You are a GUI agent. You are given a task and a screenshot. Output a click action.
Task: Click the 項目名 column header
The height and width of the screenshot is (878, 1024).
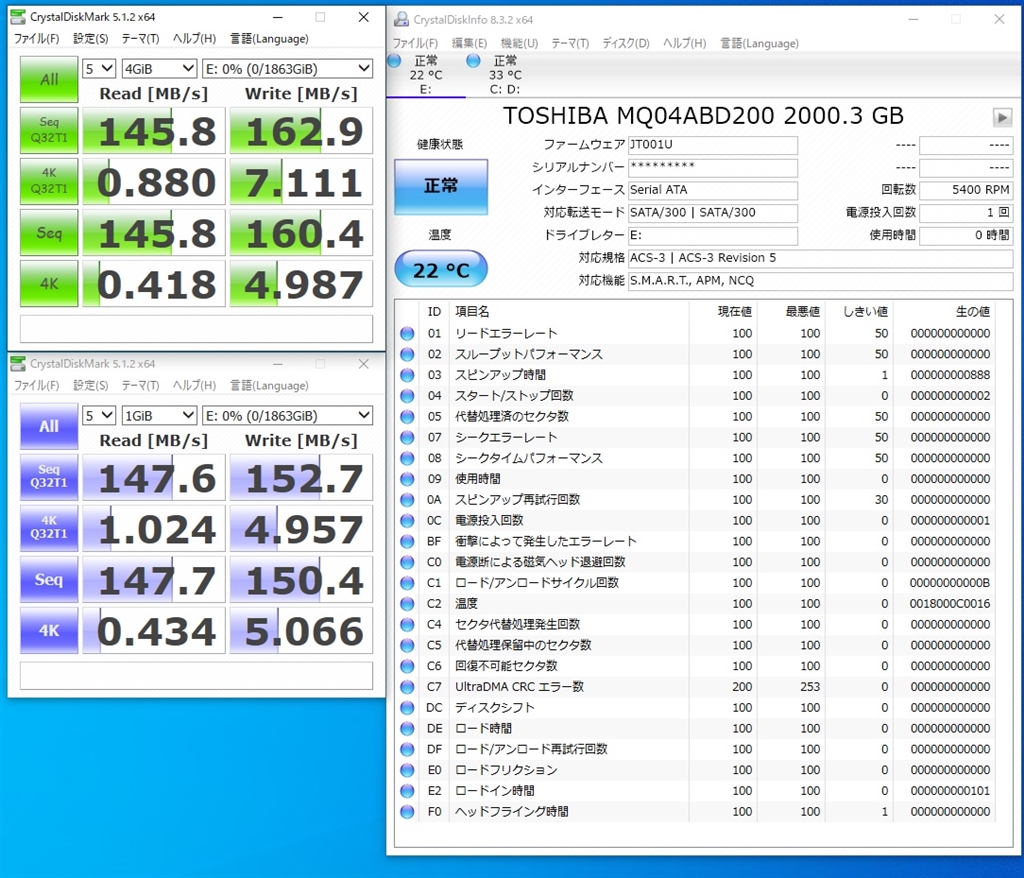(472, 312)
